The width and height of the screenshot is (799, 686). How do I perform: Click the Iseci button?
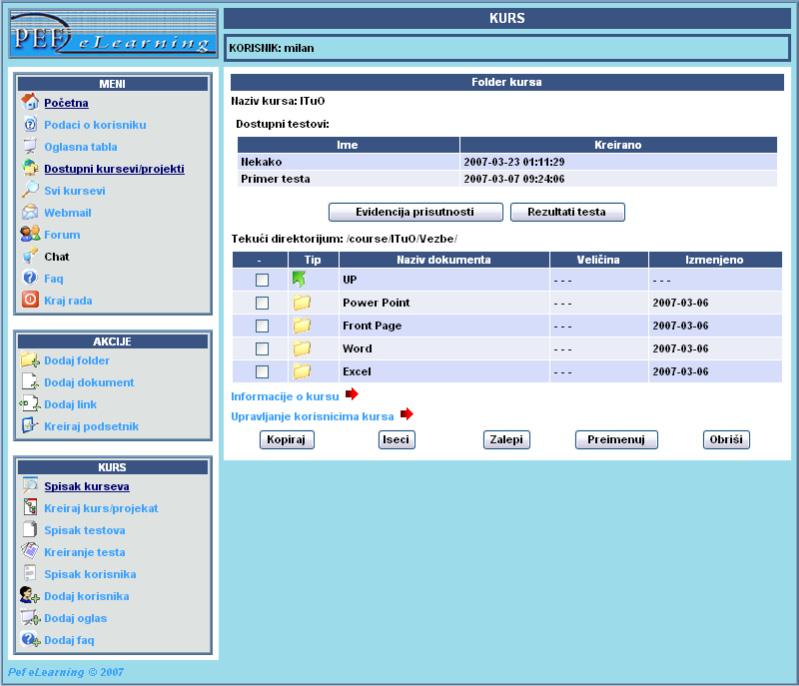(x=396, y=439)
